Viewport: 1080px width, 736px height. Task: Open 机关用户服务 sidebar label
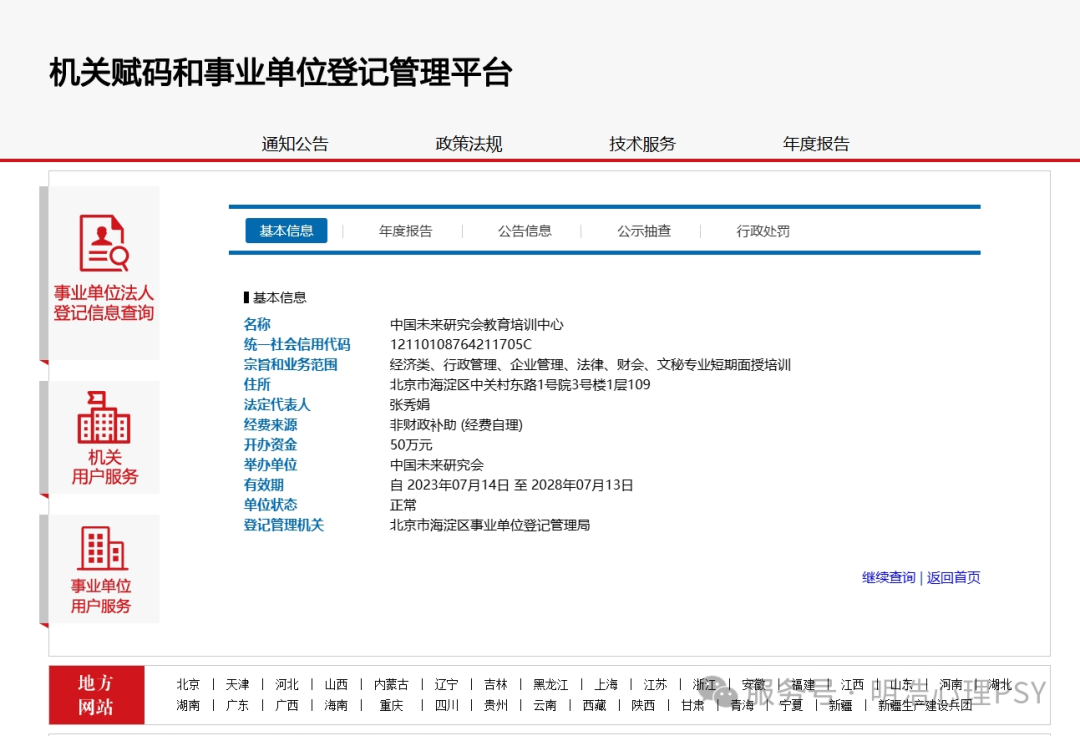point(105,467)
